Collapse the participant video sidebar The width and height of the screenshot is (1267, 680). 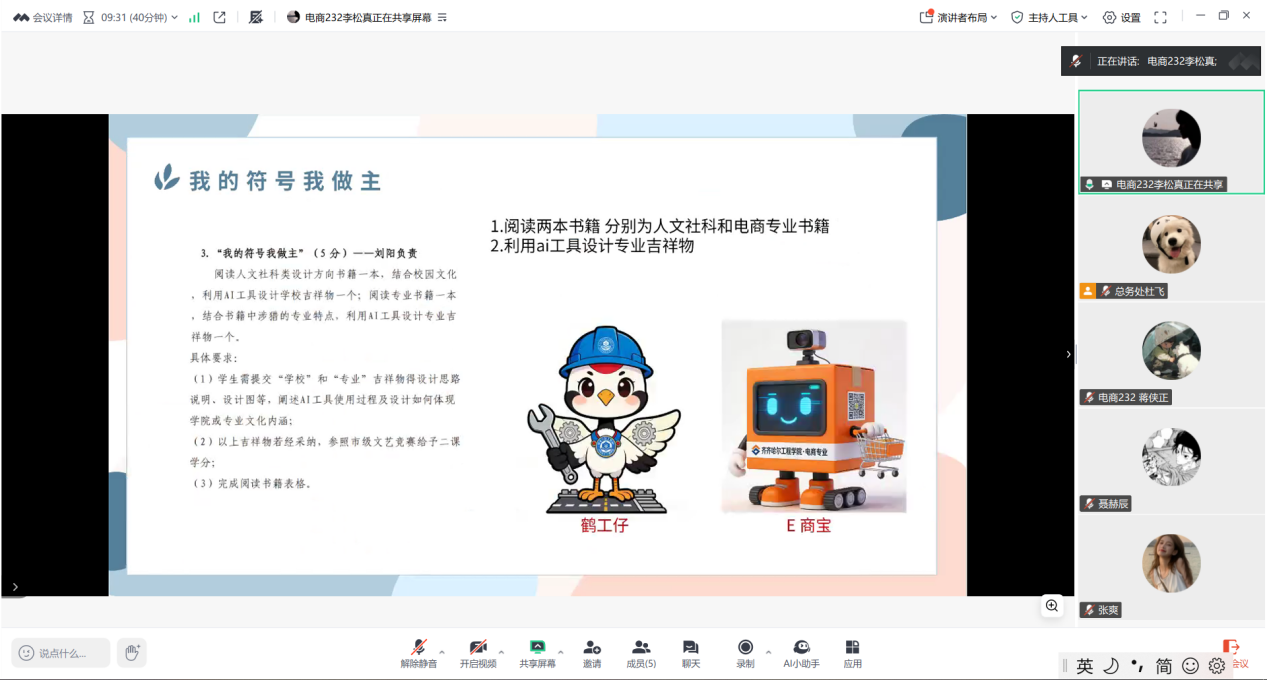point(1068,354)
